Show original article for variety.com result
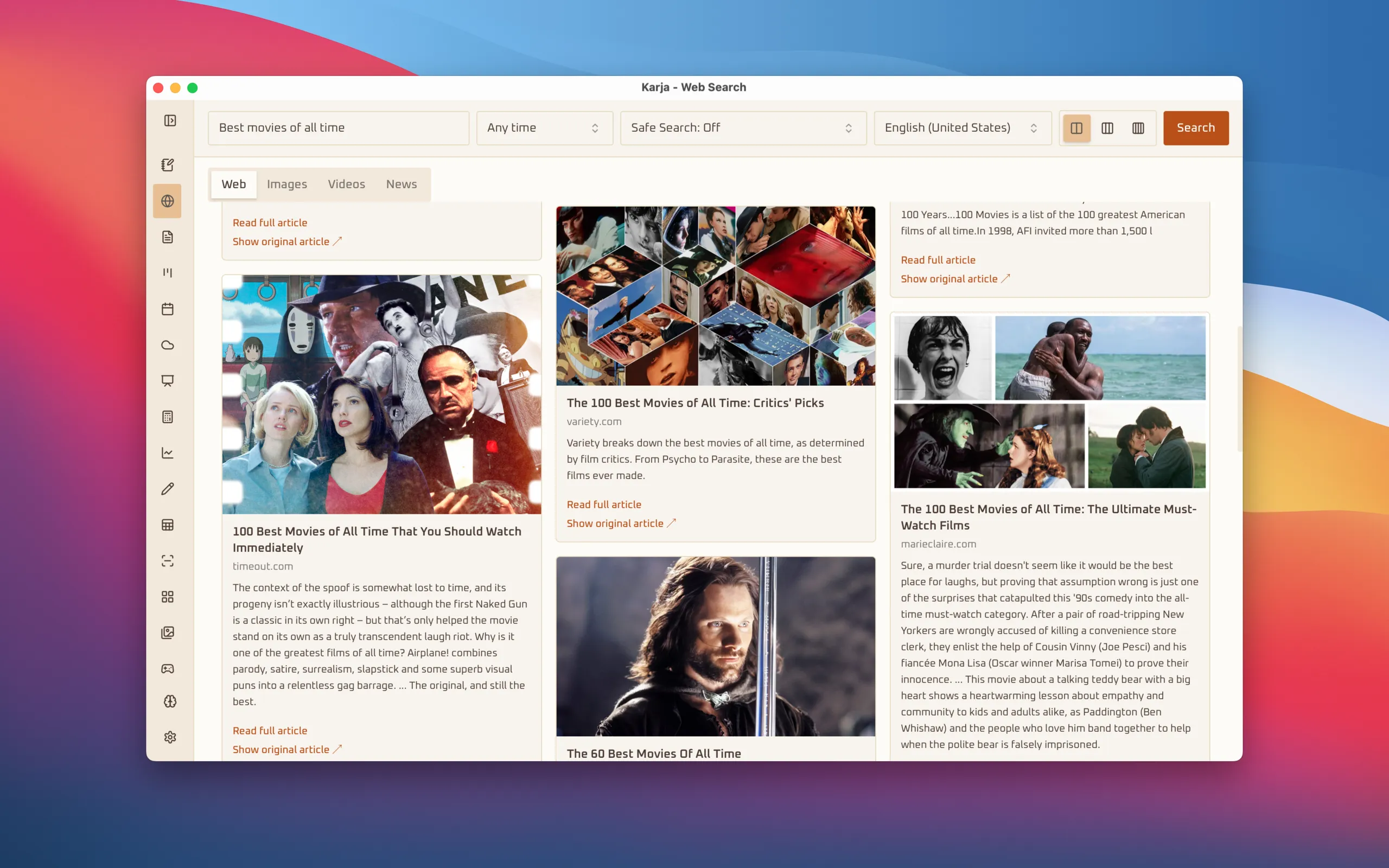 (x=621, y=523)
